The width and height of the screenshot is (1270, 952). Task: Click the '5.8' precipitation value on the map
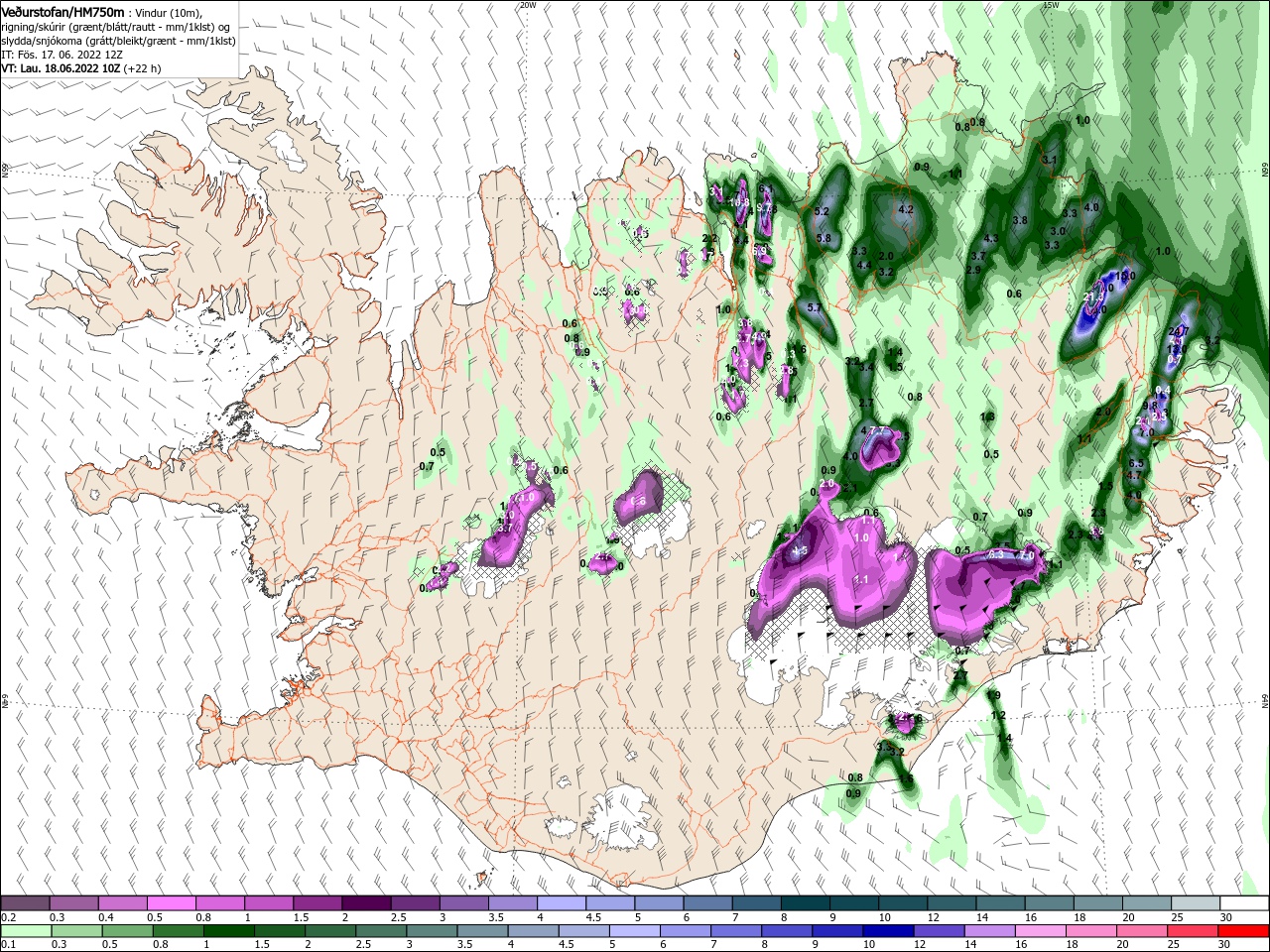(x=824, y=238)
